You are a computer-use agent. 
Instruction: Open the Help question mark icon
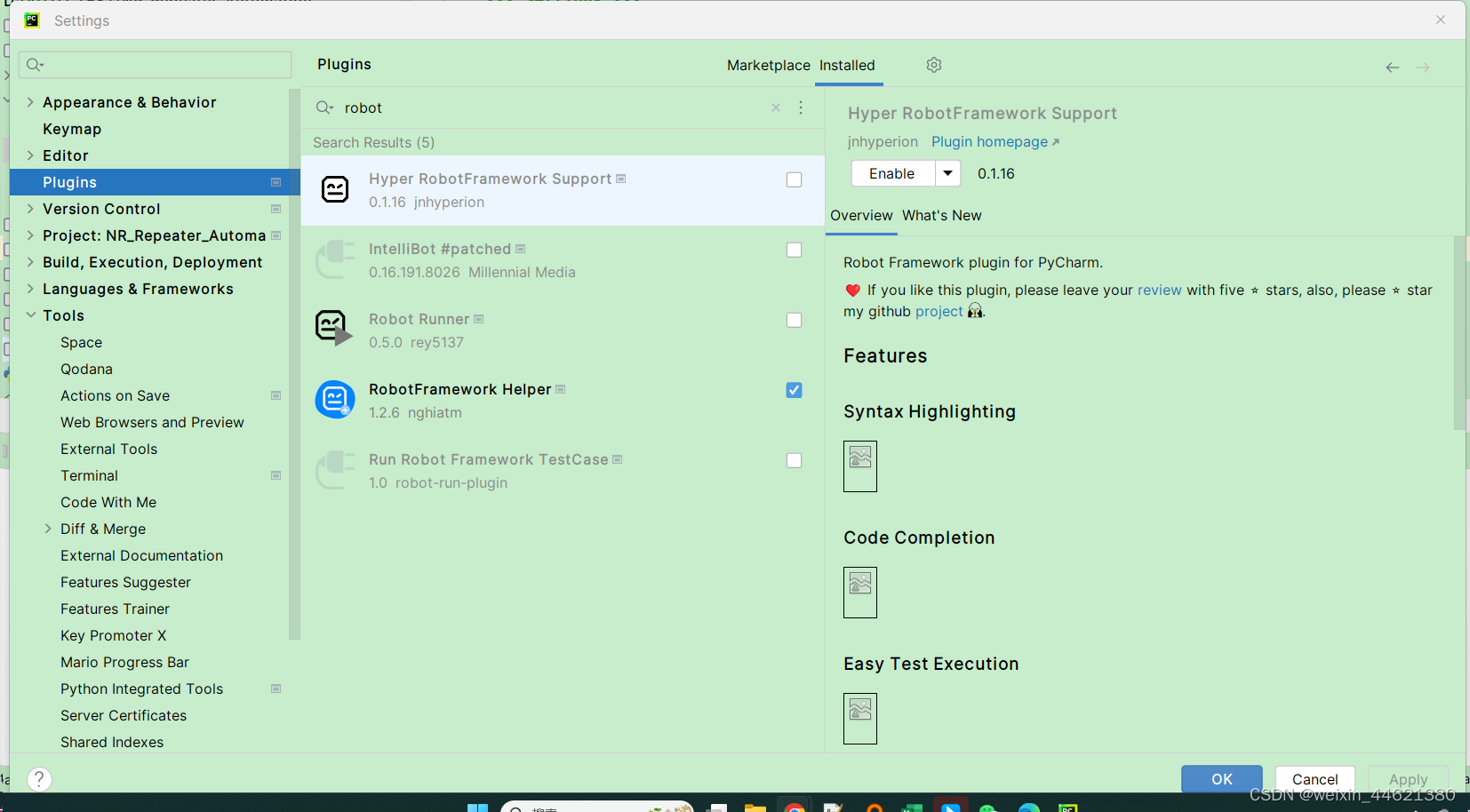(x=39, y=779)
